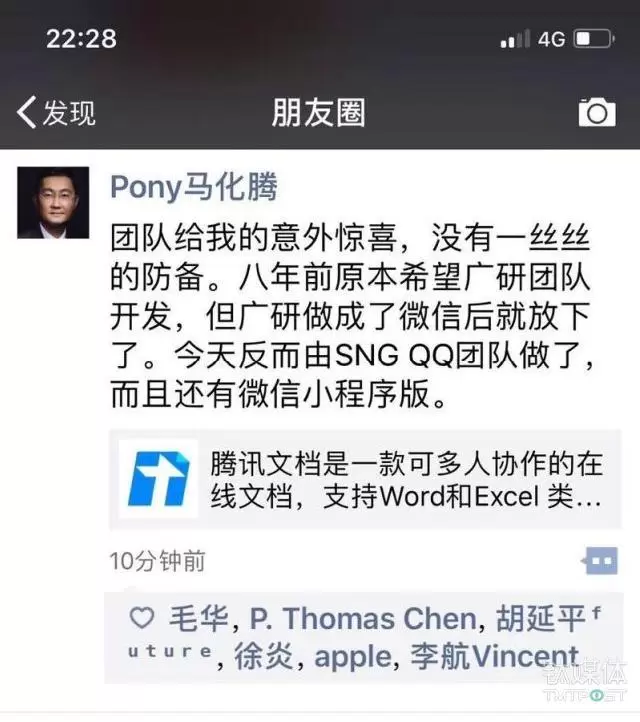Open the comment bubble menu icon
Screen dimensions: 640x722
tap(599, 561)
